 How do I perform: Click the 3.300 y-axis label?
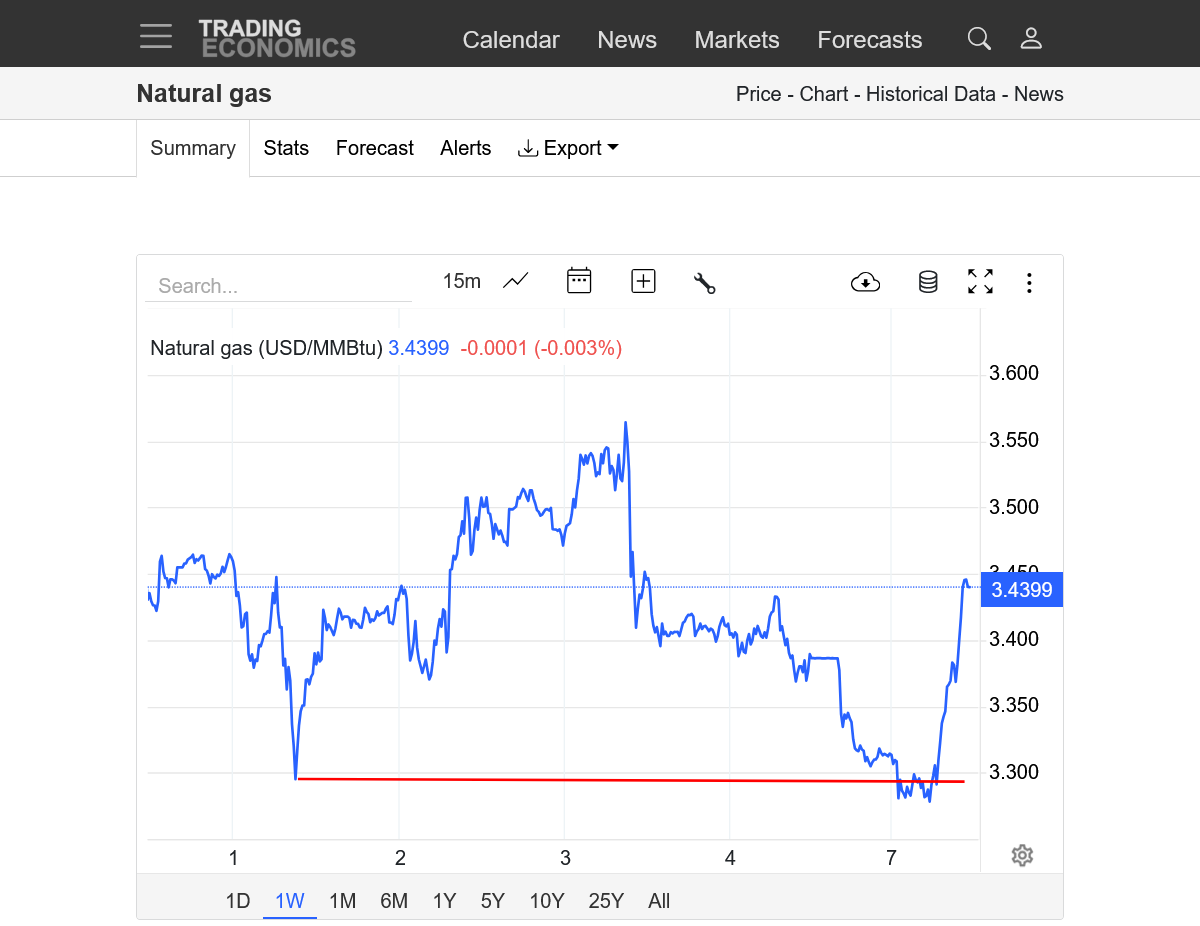point(1014,772)
